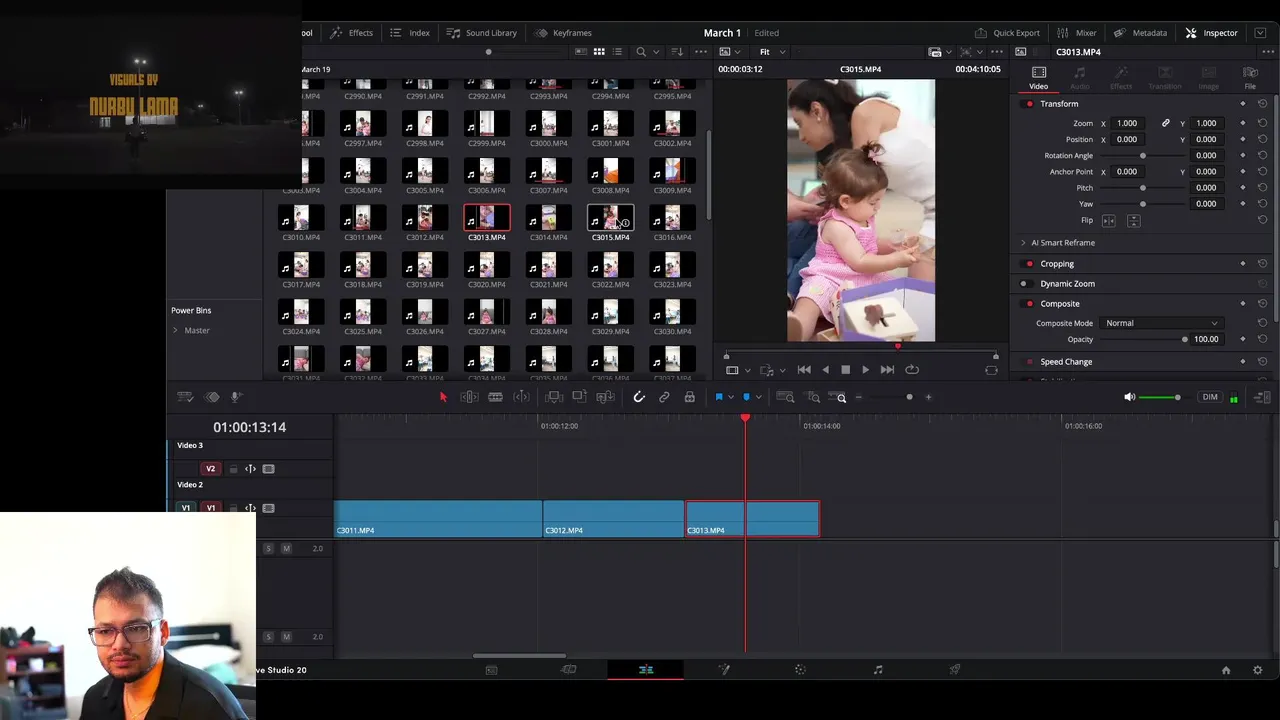Click the DIM audio button
Image resolution: width=1280 pixels, height=720 pixels.
point(1210,397)
